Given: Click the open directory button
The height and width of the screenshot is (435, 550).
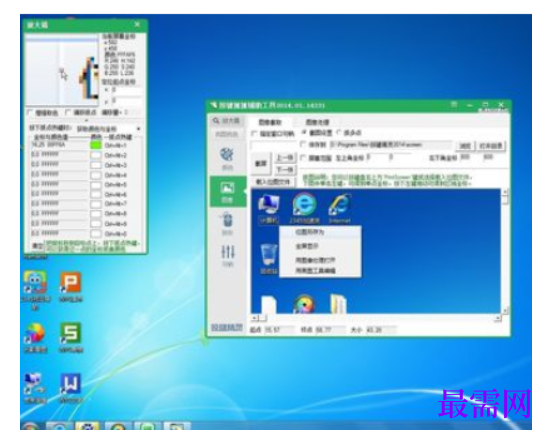Looking at the screenshot, I should coord(491,146).
